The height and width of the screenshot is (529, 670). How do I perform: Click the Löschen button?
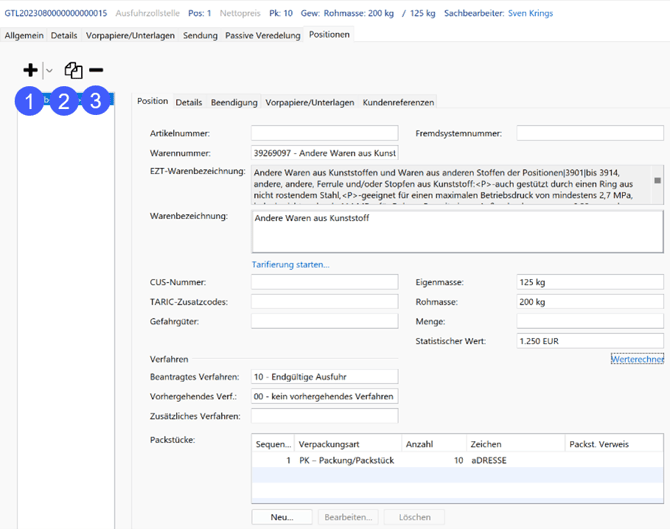pos(414,517)
